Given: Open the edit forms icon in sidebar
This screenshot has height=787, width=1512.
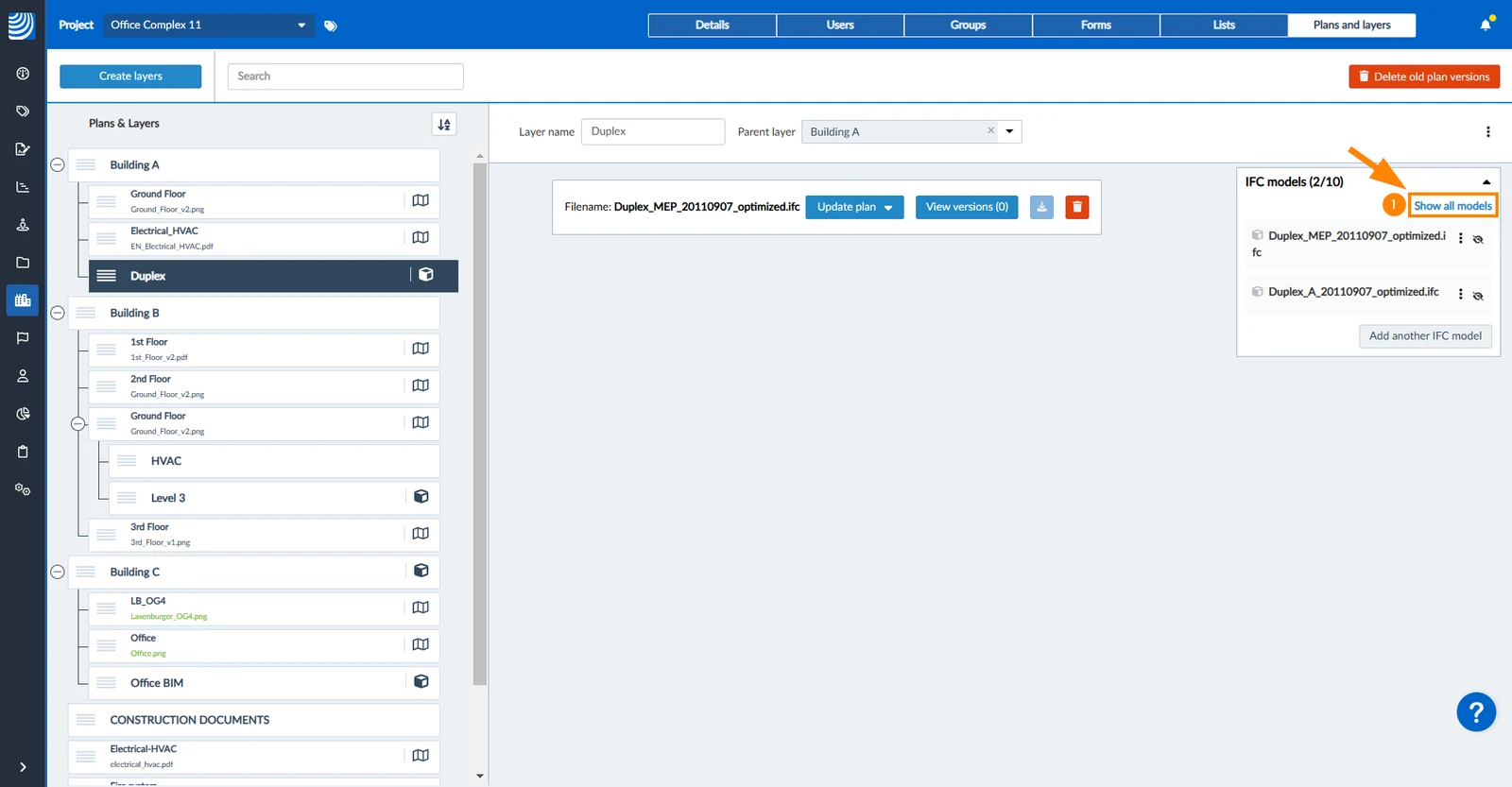Looking at the screenshot, I should click(x=23, y=149).
